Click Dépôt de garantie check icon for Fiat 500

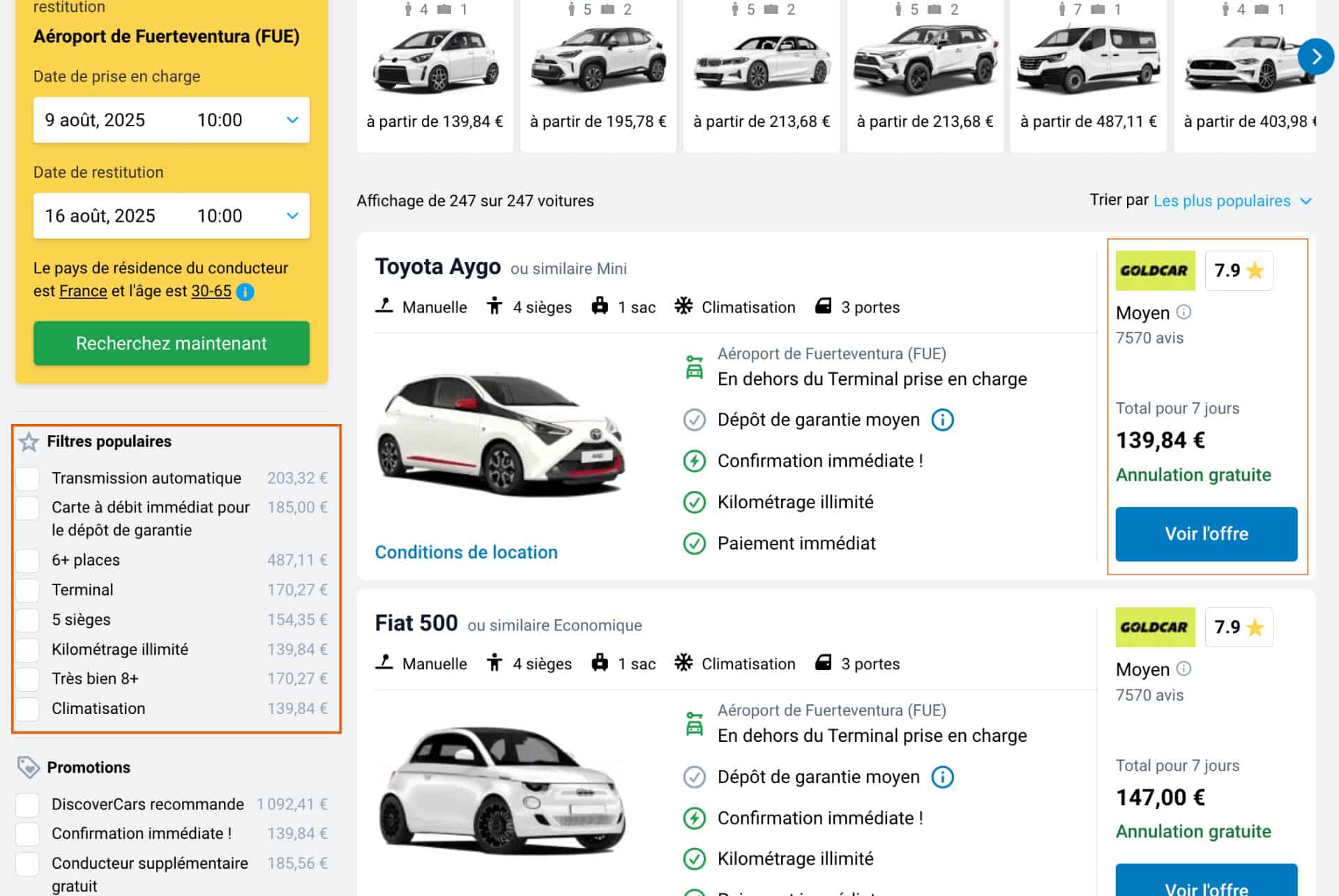(694, 777)
